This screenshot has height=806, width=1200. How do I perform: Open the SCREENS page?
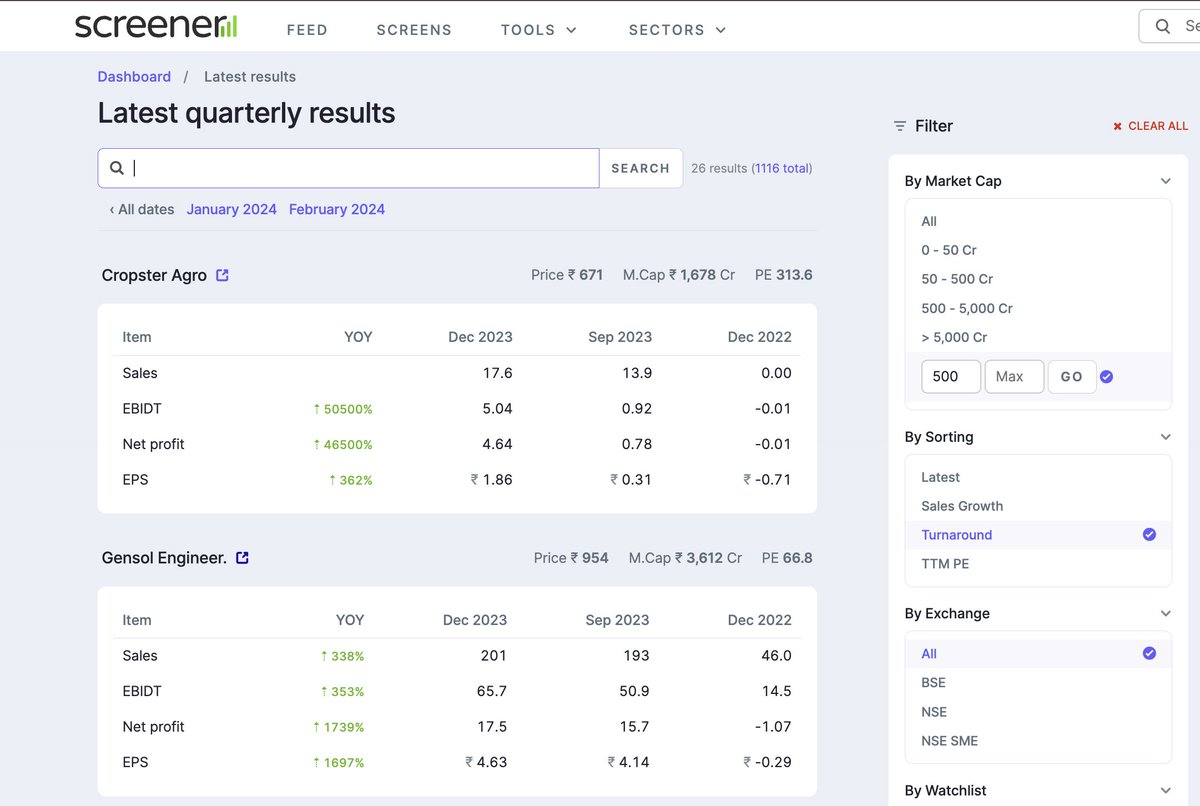tap(414, 30)
